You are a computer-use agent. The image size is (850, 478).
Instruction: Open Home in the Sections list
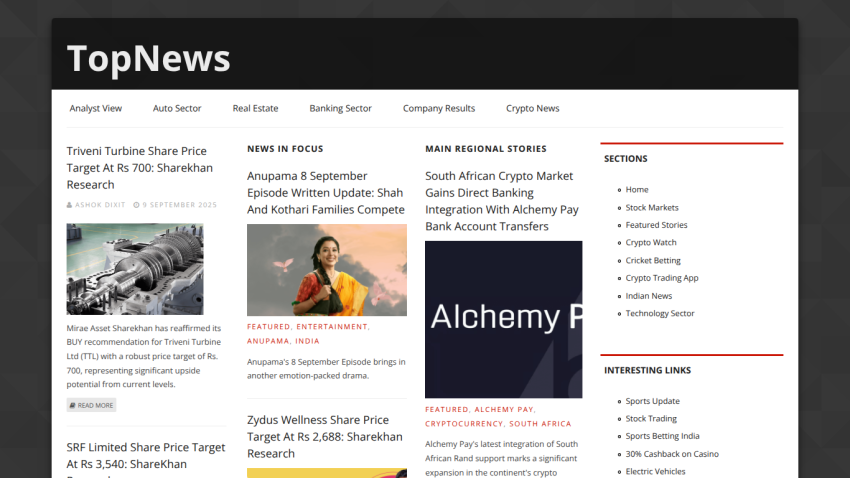pos(637,190)
